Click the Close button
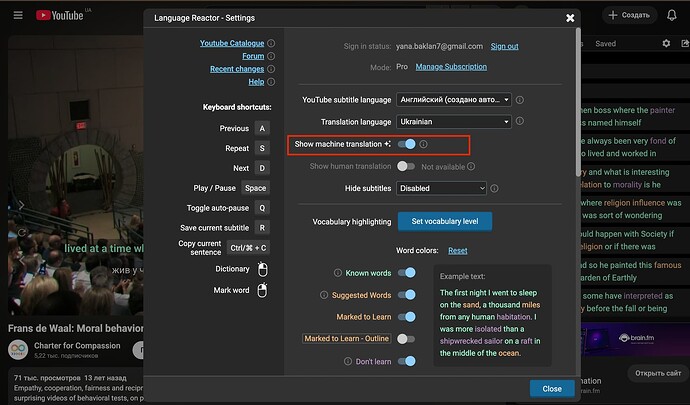Image resolution: width=690 pixels, height=405 pixels. pyautogui.click(x=552, y=389)
